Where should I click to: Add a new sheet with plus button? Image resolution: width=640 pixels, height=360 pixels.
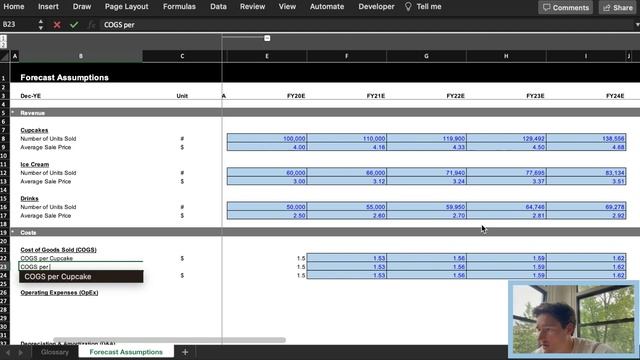pyautogui.click(x=185, y=352)
